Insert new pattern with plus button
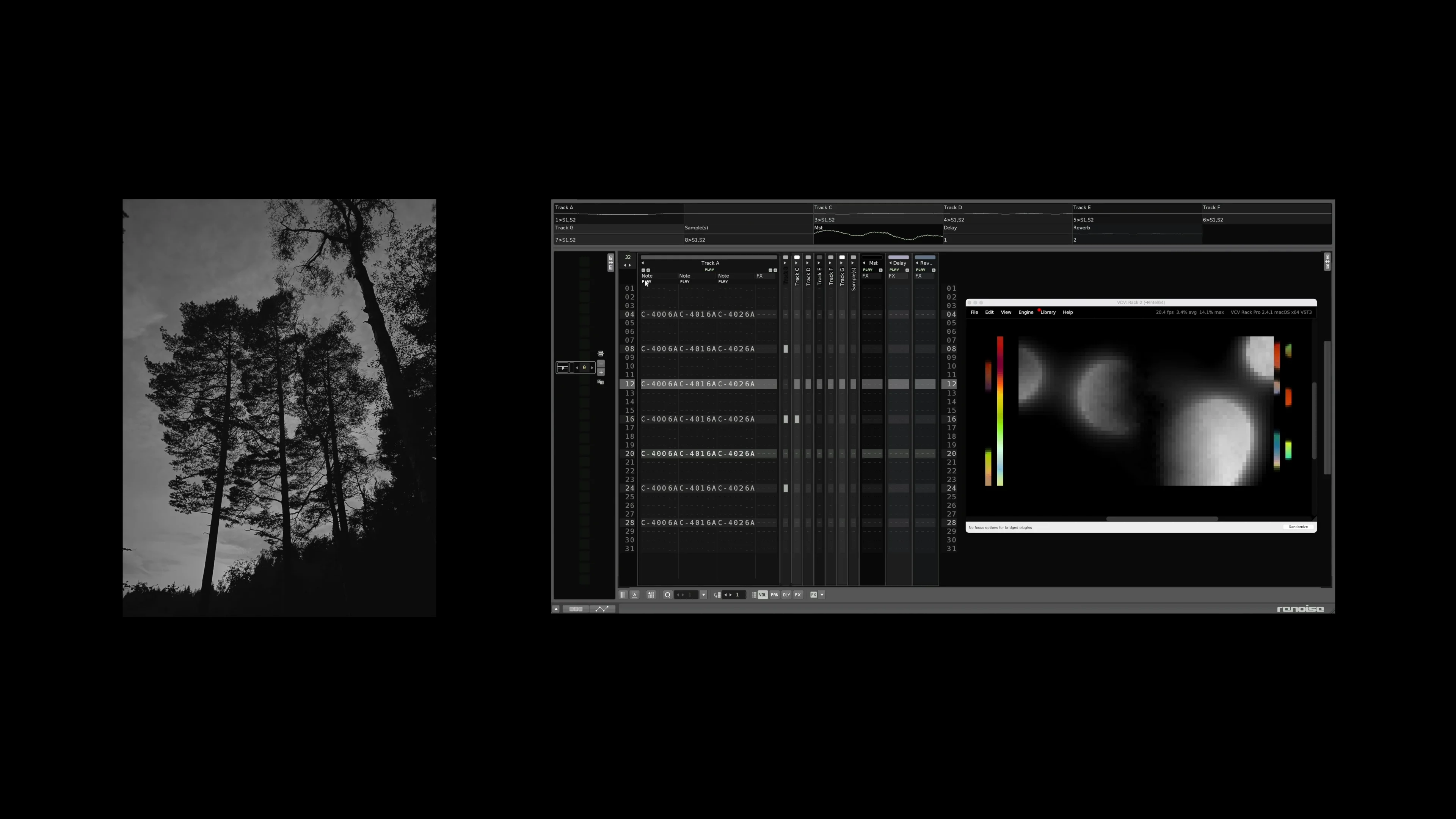The image size is (1456, 819). coord(601,372)
